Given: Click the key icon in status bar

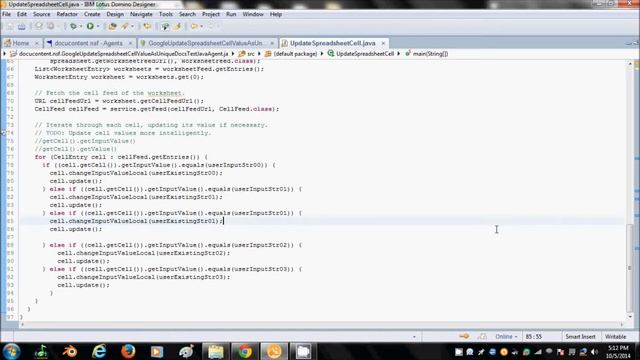Looking at the screenshot, I should (x=464, y=337).
